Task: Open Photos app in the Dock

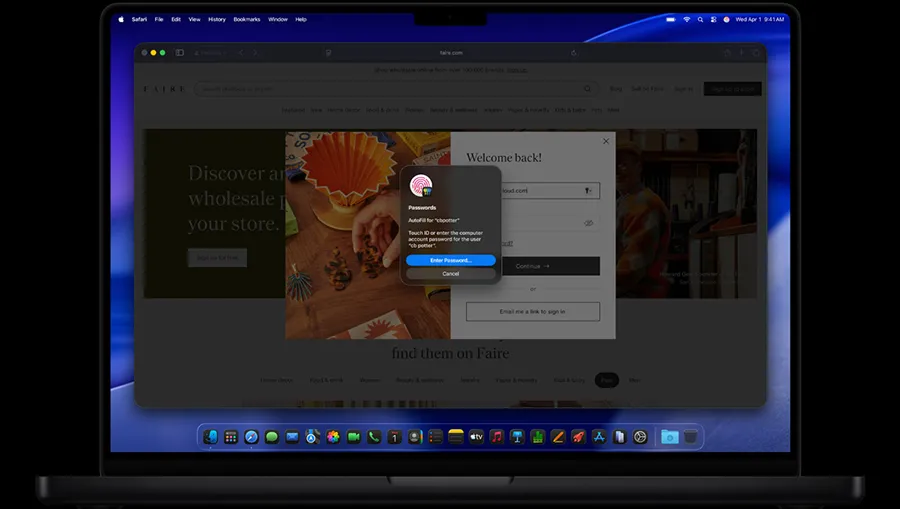Action: [333, 437]
